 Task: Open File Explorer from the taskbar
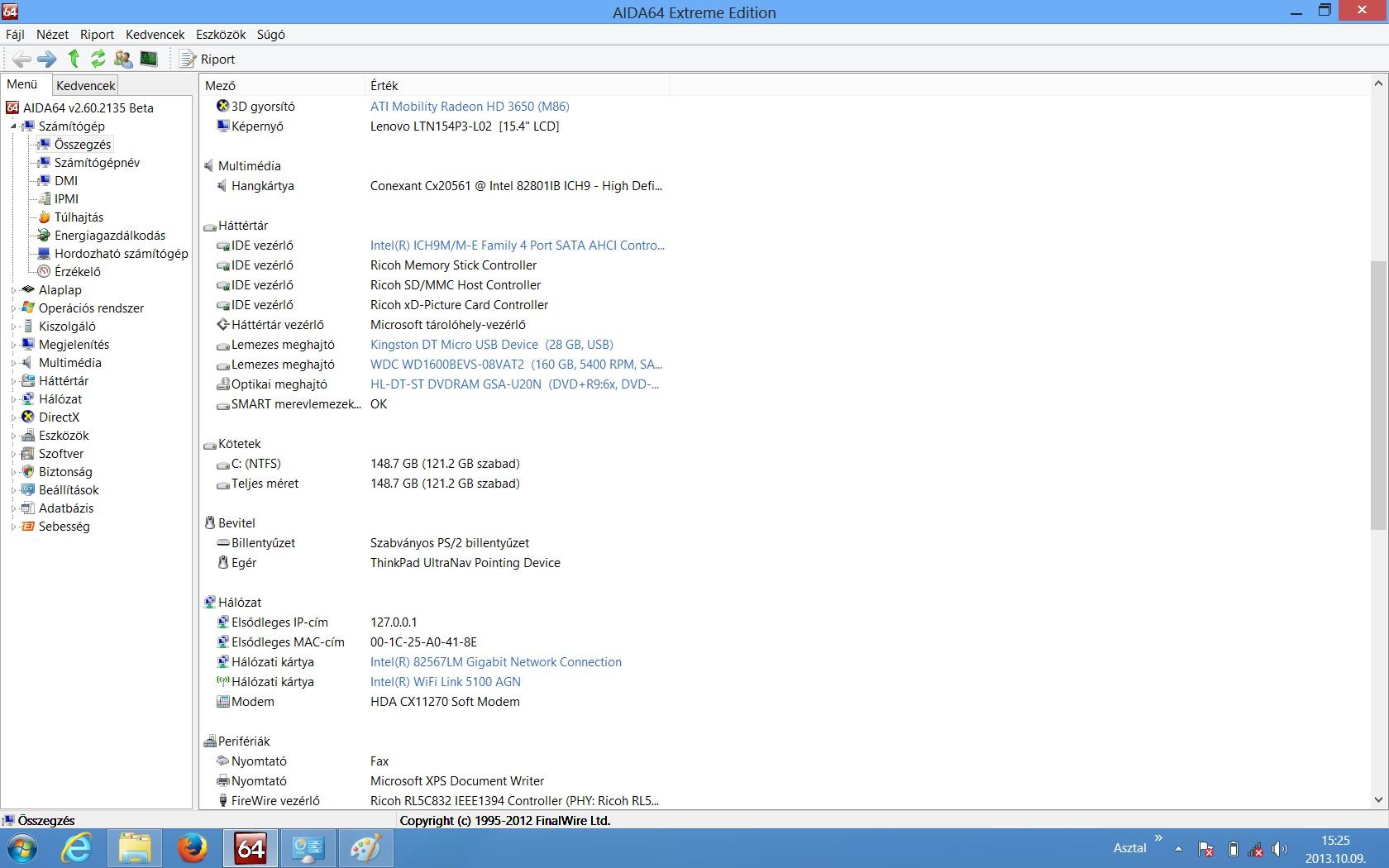click(135, 849)
